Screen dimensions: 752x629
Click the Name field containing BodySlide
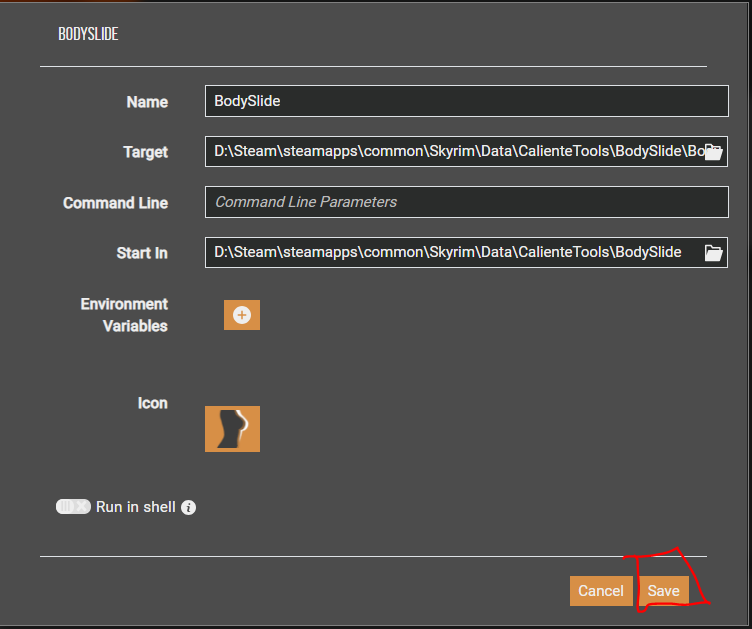(x=467, y=101)
